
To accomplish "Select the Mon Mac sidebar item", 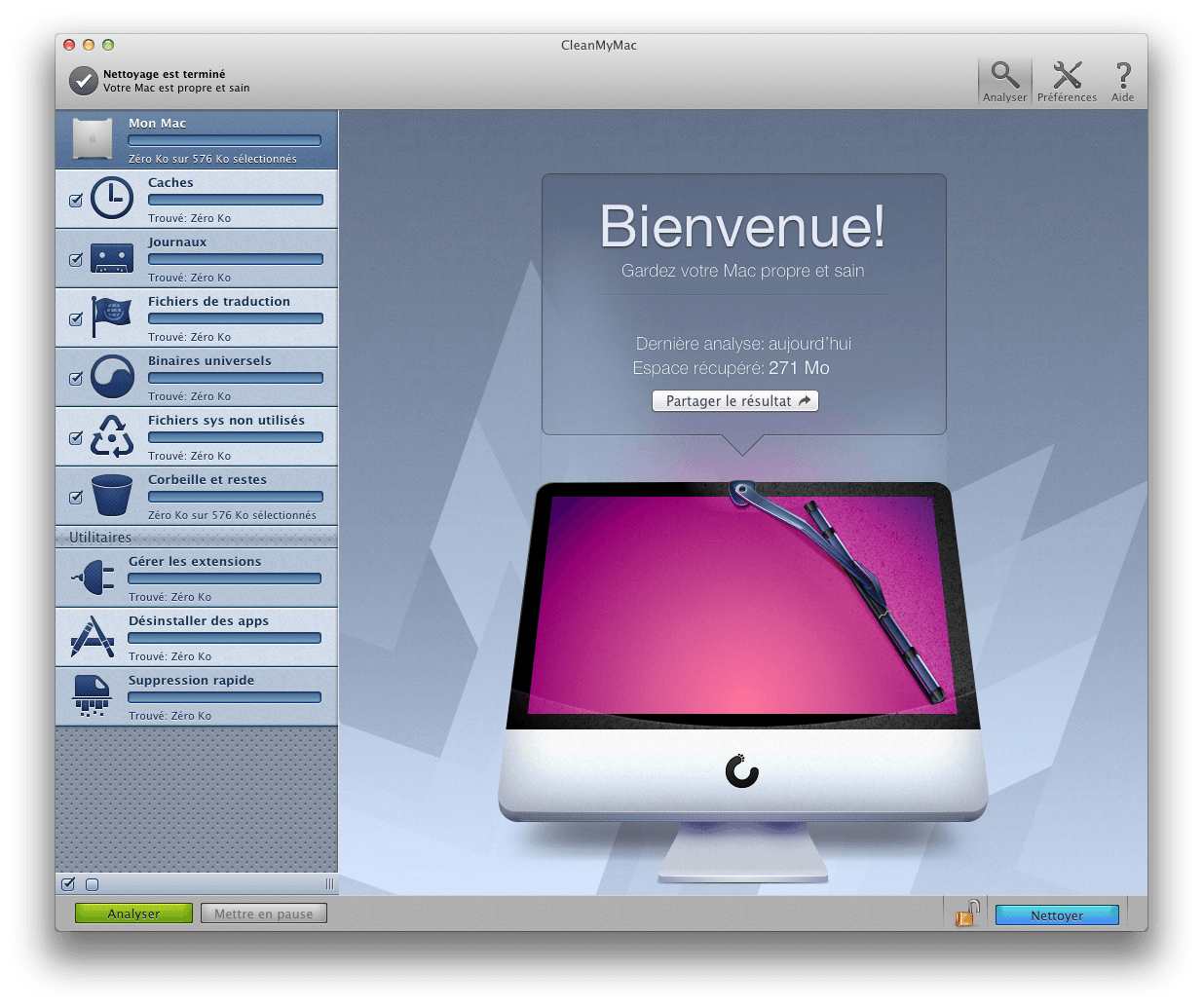I will [x=197, y=139].
